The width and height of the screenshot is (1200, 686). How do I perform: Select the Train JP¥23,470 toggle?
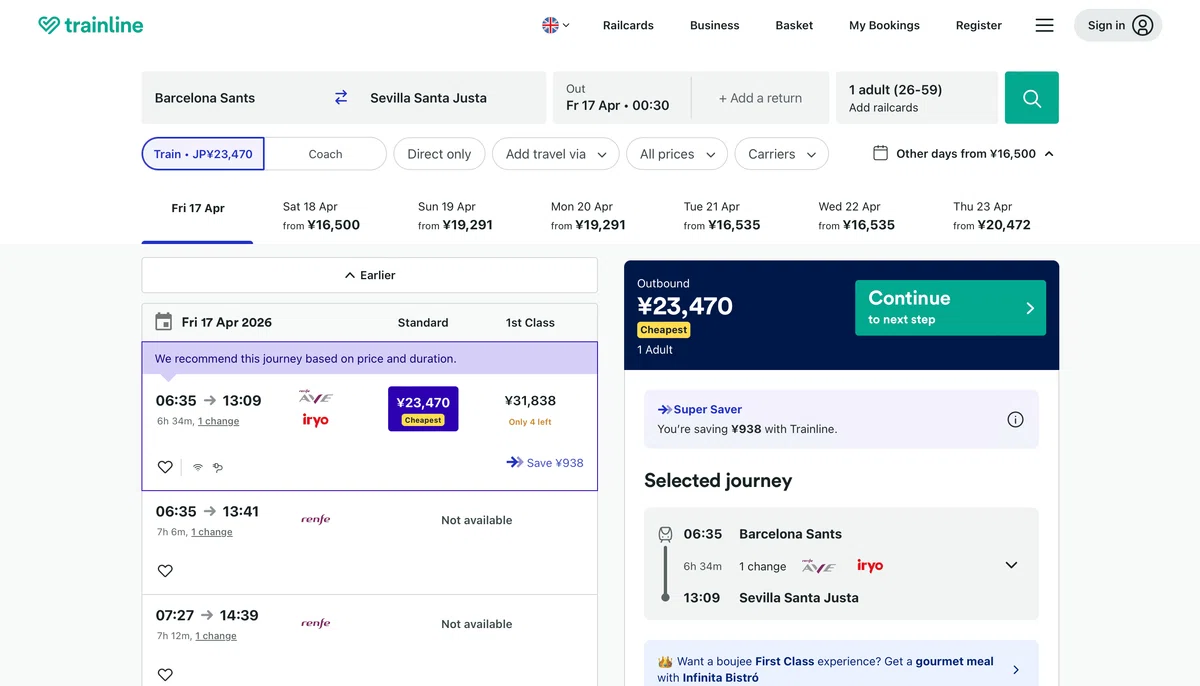pyautogui.click(x=203, y=154)
